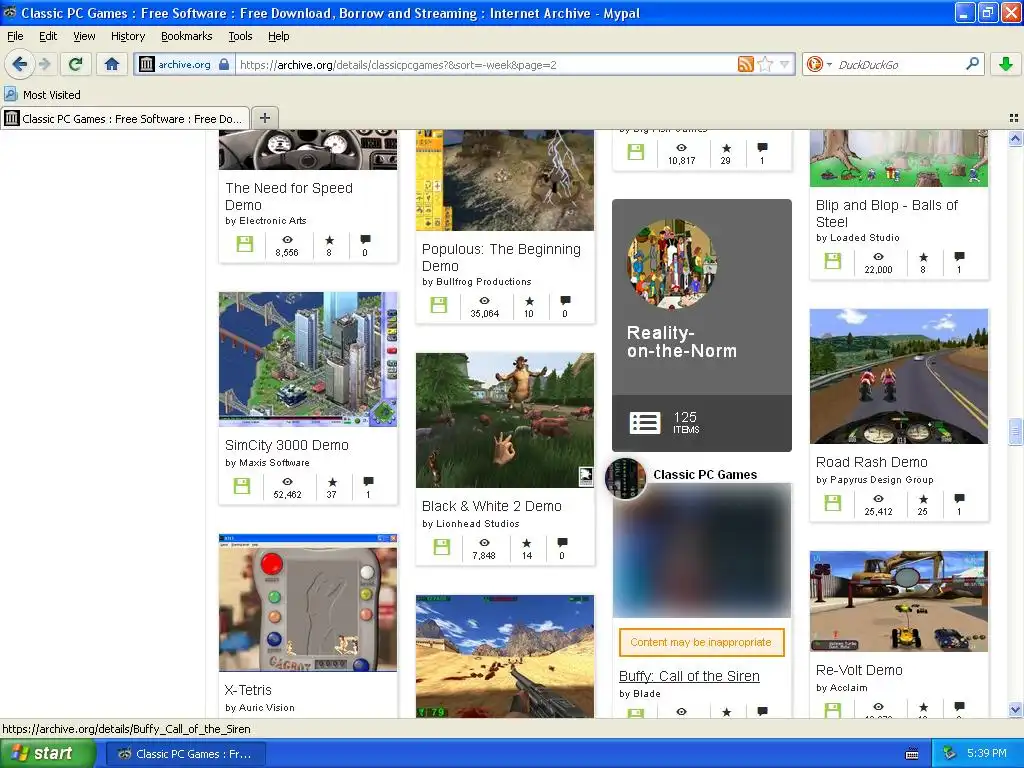Open Road Rash Demo title link

click(x=872, y=462)
